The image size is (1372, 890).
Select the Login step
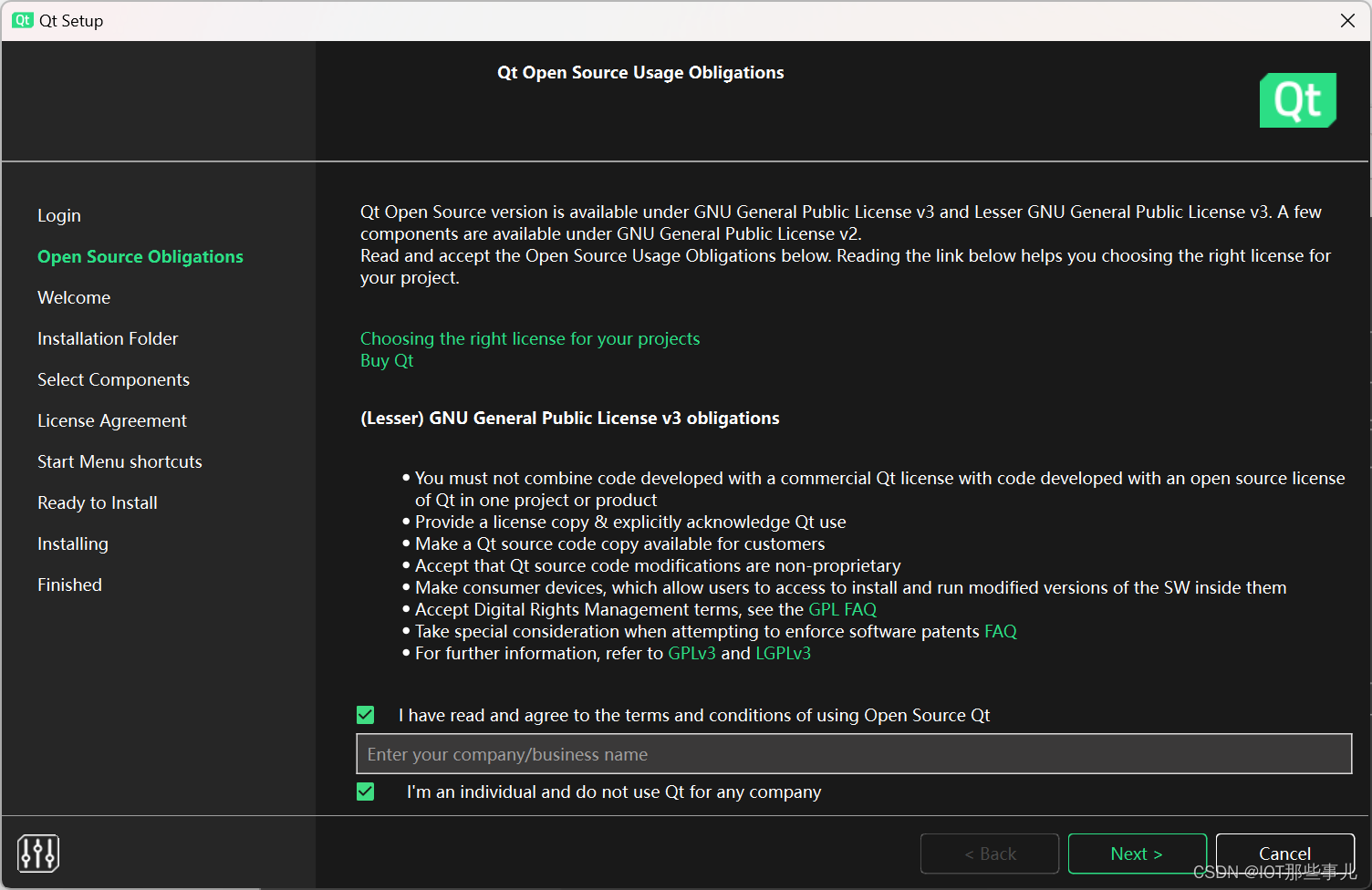tap(59, 215)
